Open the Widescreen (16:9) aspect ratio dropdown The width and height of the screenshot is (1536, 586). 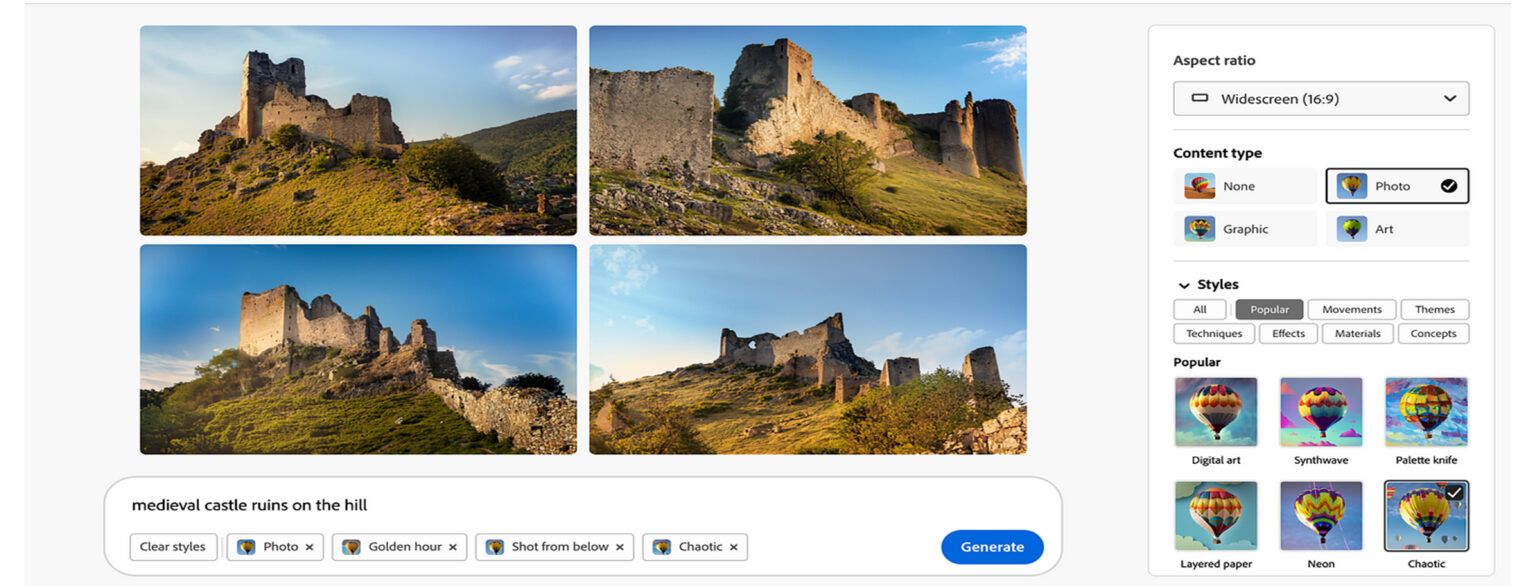[1320, 99]
